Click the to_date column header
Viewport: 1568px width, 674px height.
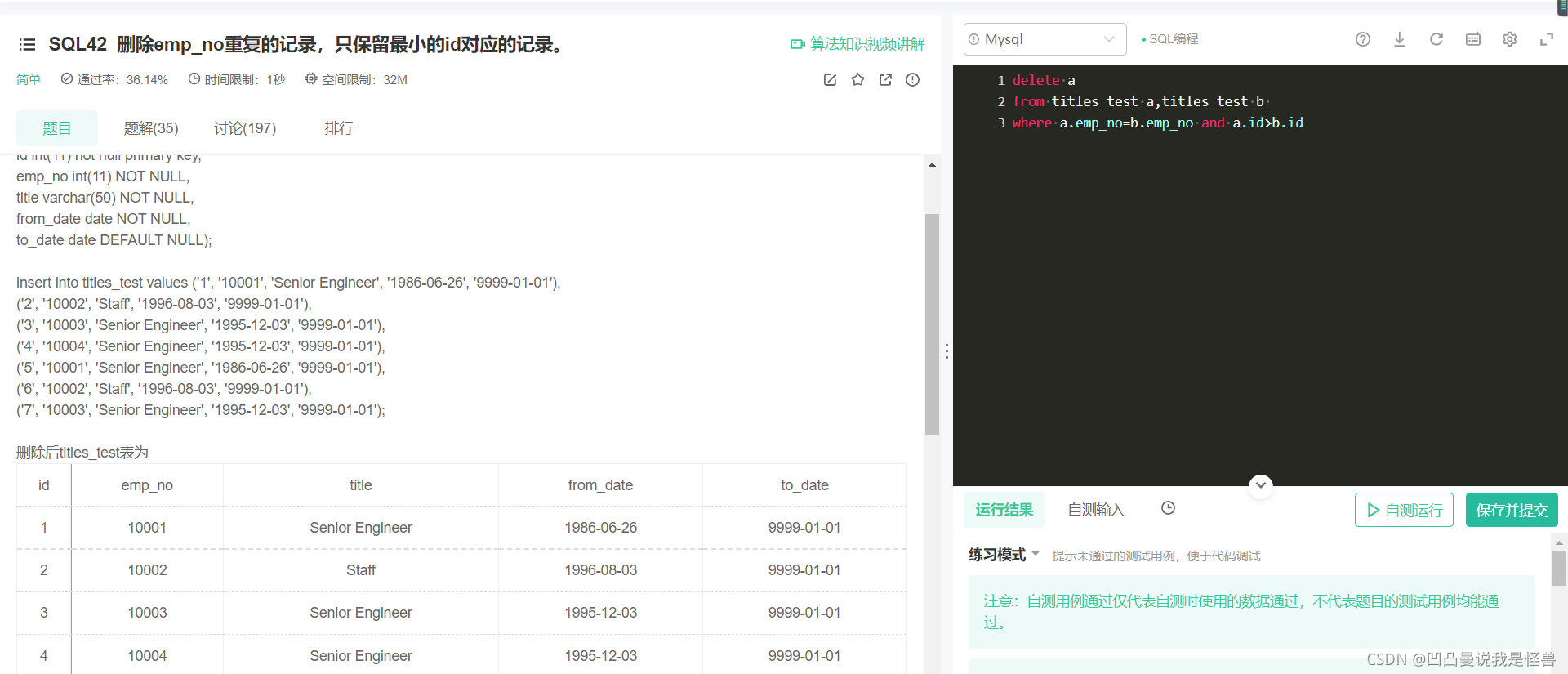point(804,485)
